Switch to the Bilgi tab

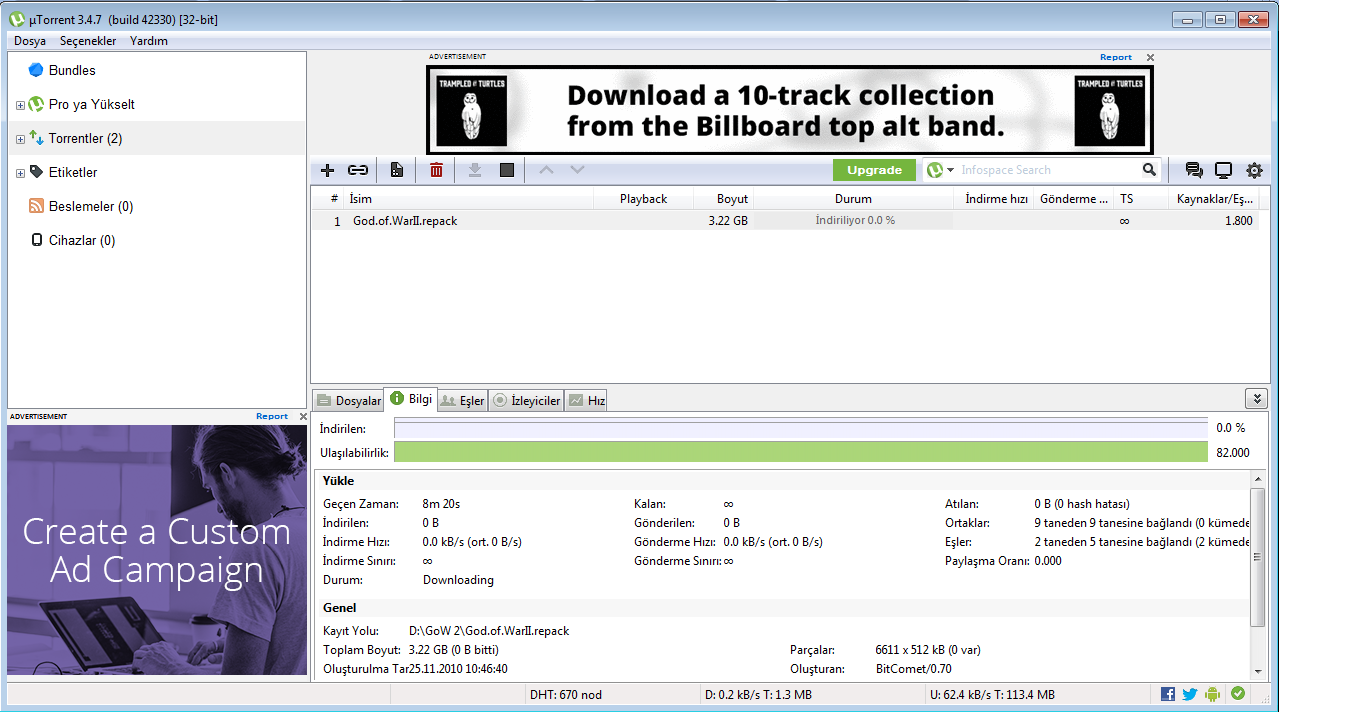pyautogui.click(x=411, y=398)
